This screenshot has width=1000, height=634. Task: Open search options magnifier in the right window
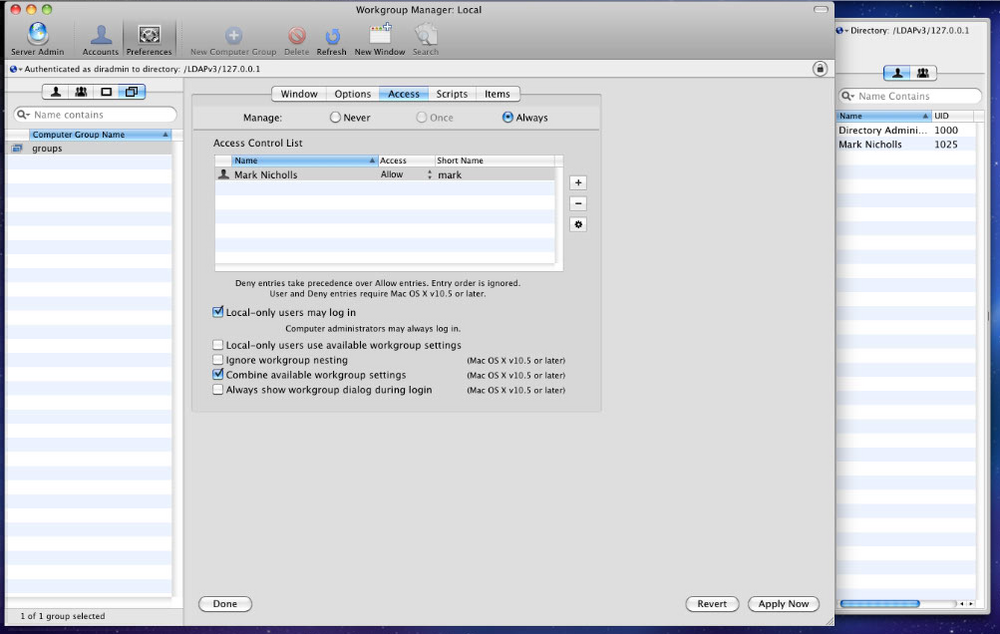click(848, 96)
